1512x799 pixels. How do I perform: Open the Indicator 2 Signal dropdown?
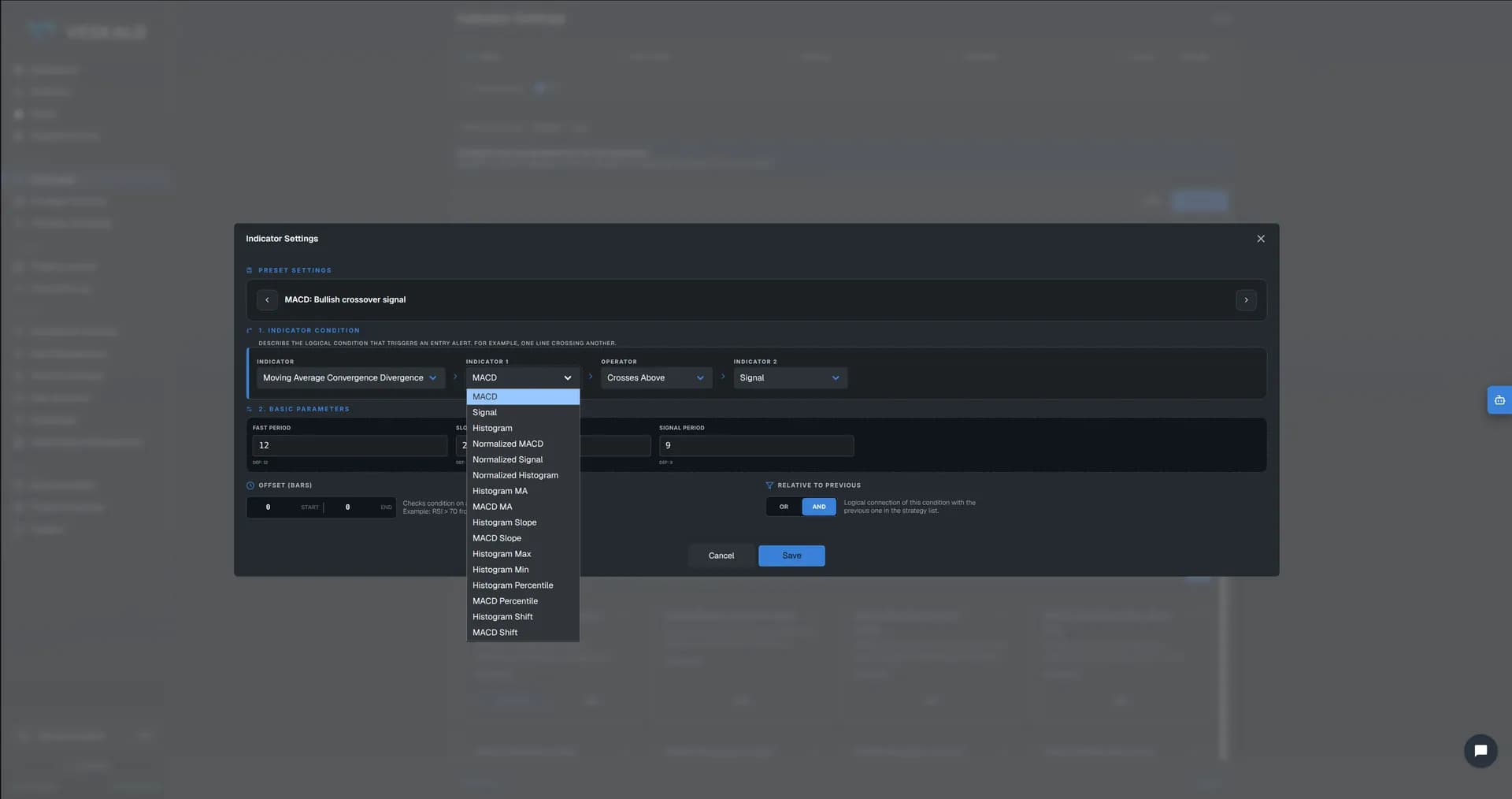(x=790, y=378)
